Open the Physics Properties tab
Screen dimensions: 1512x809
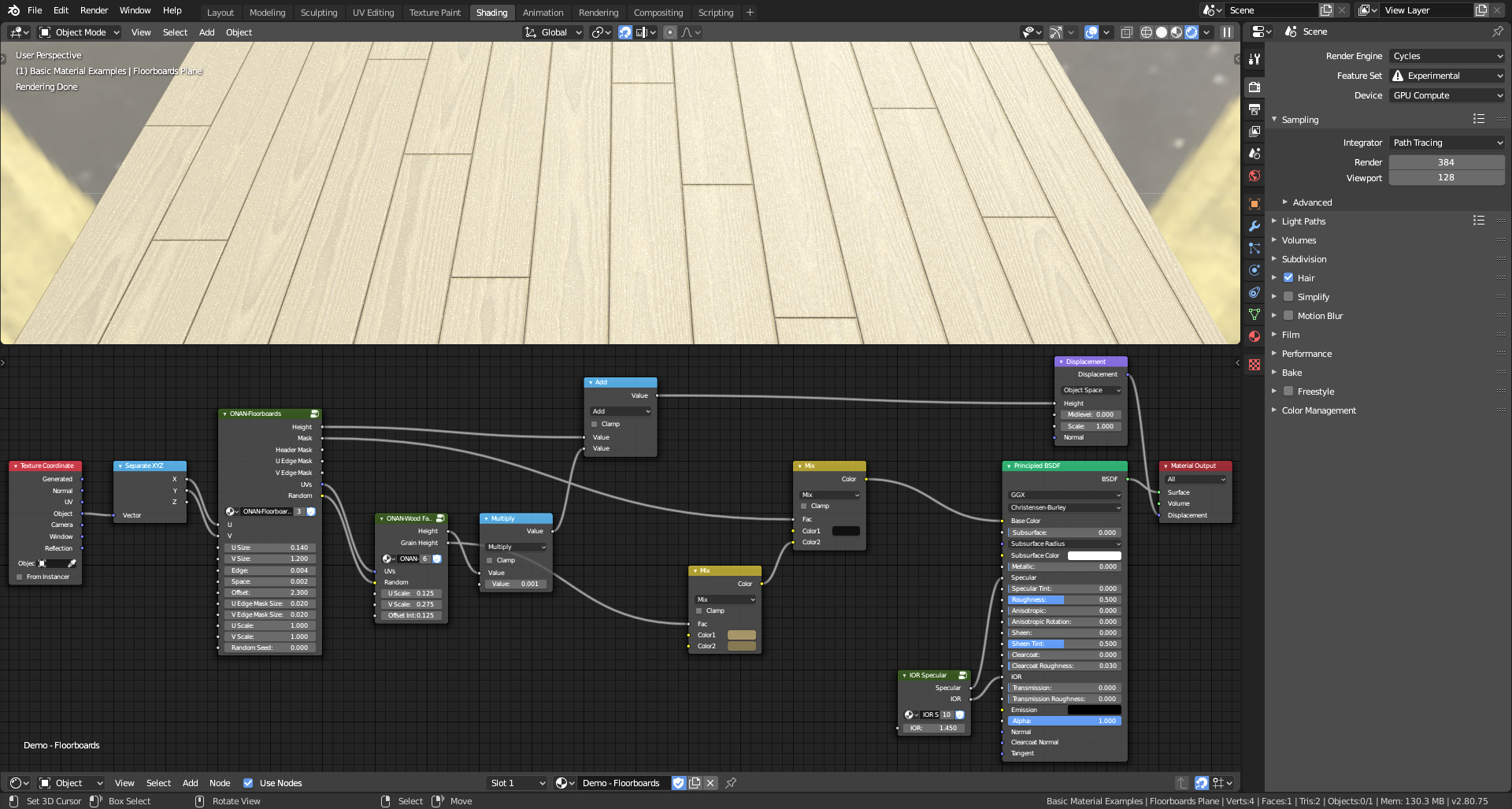pos(1254,272)
